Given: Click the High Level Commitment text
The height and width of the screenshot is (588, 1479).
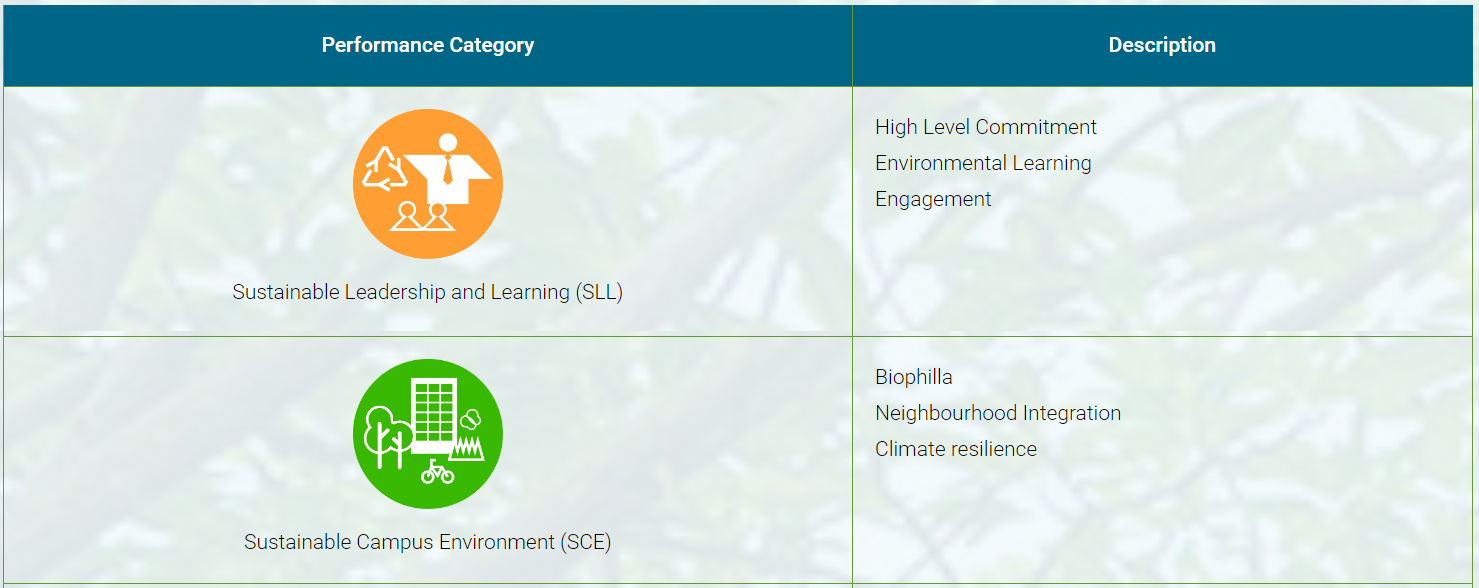Looking at the screenshot, I should 986,127.
